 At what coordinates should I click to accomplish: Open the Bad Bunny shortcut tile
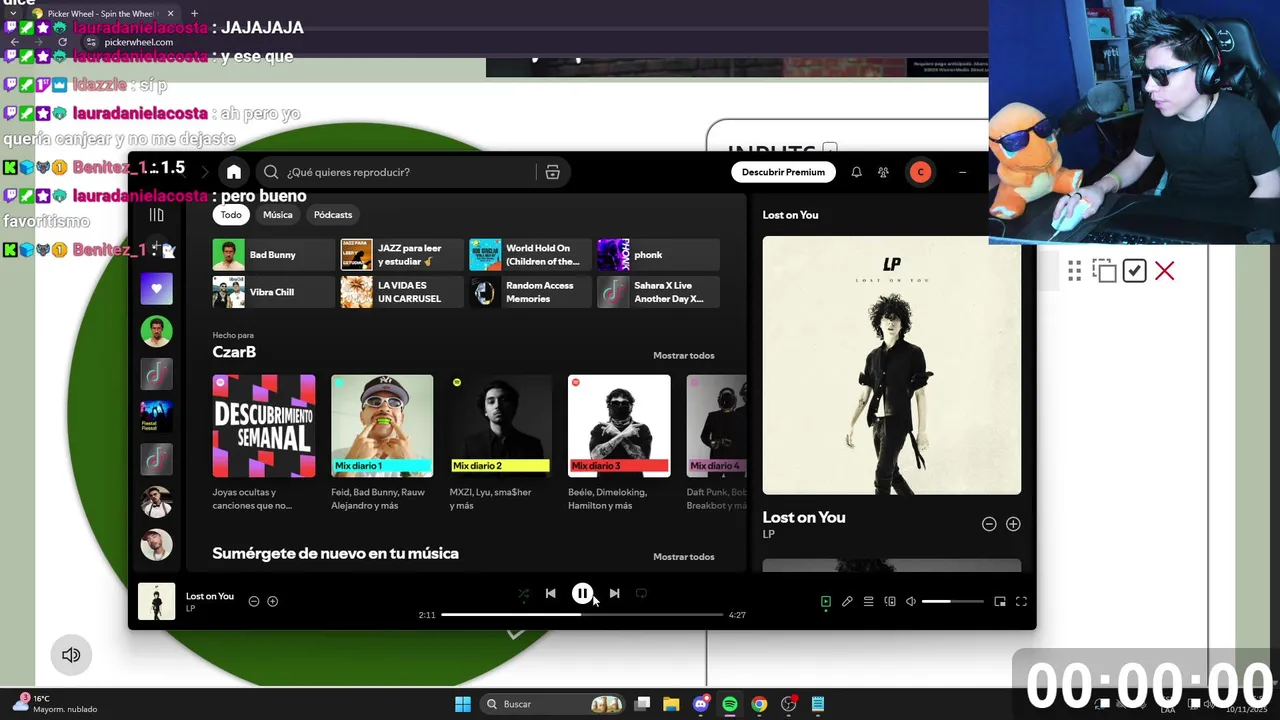pos(273,255)
